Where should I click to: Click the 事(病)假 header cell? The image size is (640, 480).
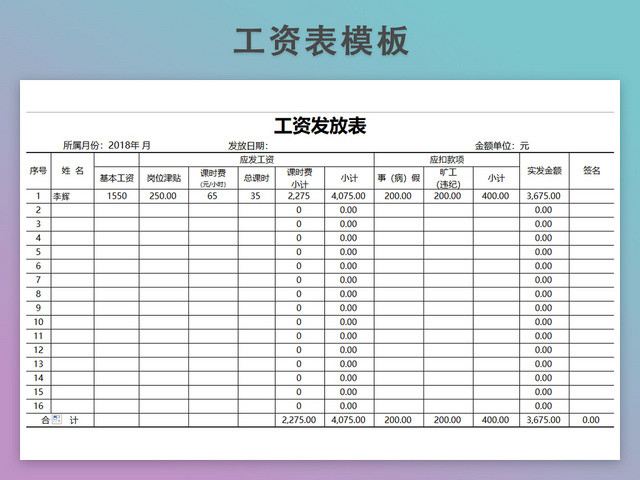(x=399, y=178)
